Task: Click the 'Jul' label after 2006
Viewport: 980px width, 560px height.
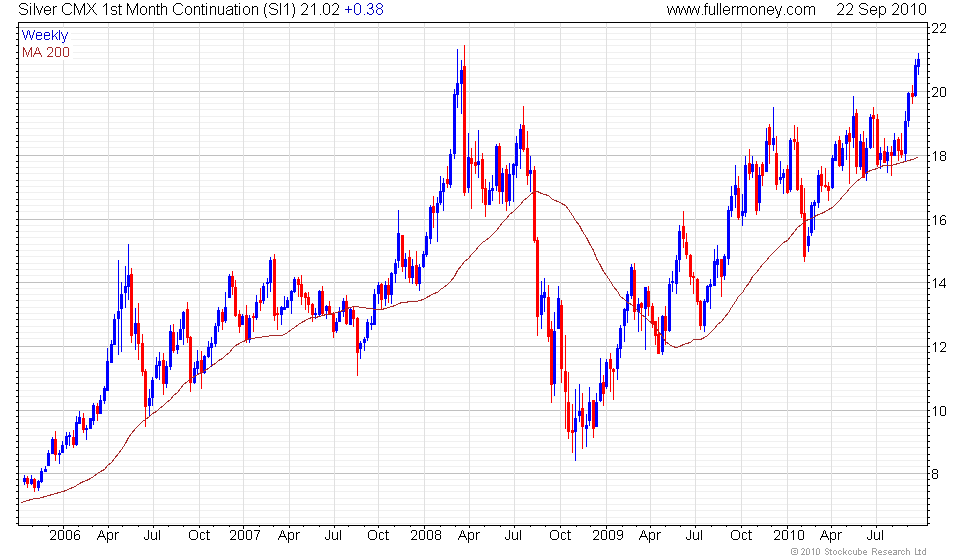Action: pos(152,536)
